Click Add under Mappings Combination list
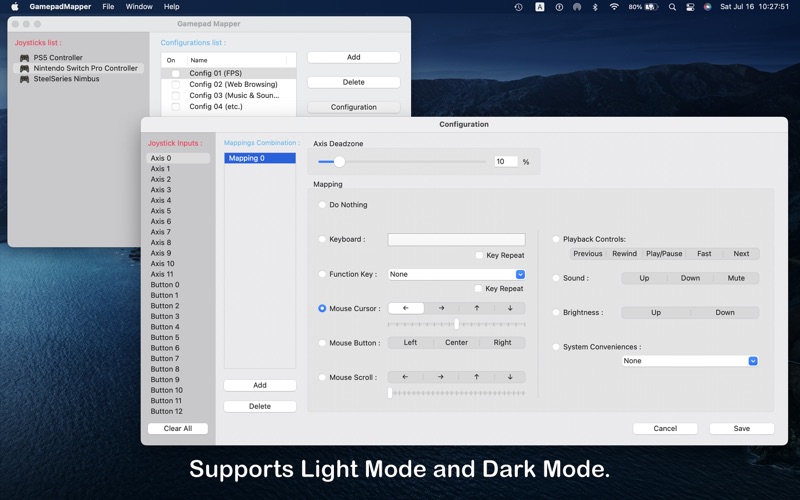This screenshot has height=500, width=800. click(x=260, y=385)
